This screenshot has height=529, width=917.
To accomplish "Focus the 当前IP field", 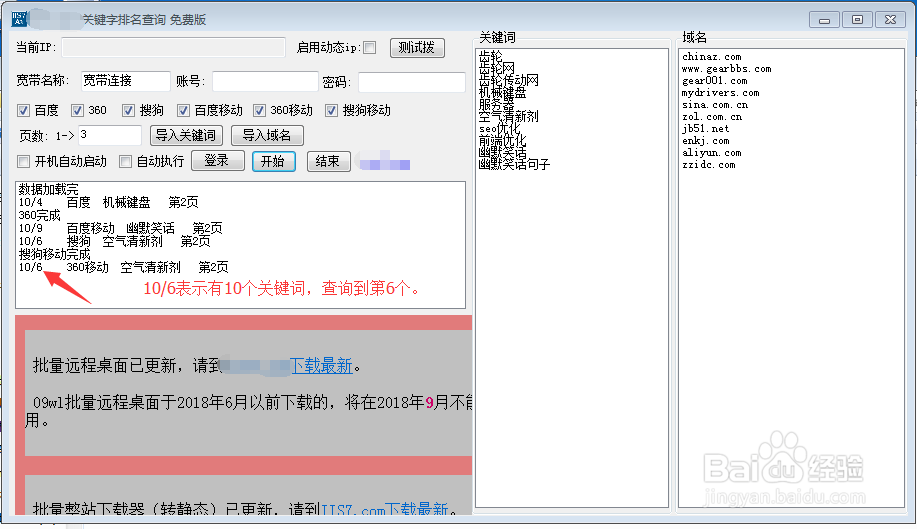I will 174,47.
